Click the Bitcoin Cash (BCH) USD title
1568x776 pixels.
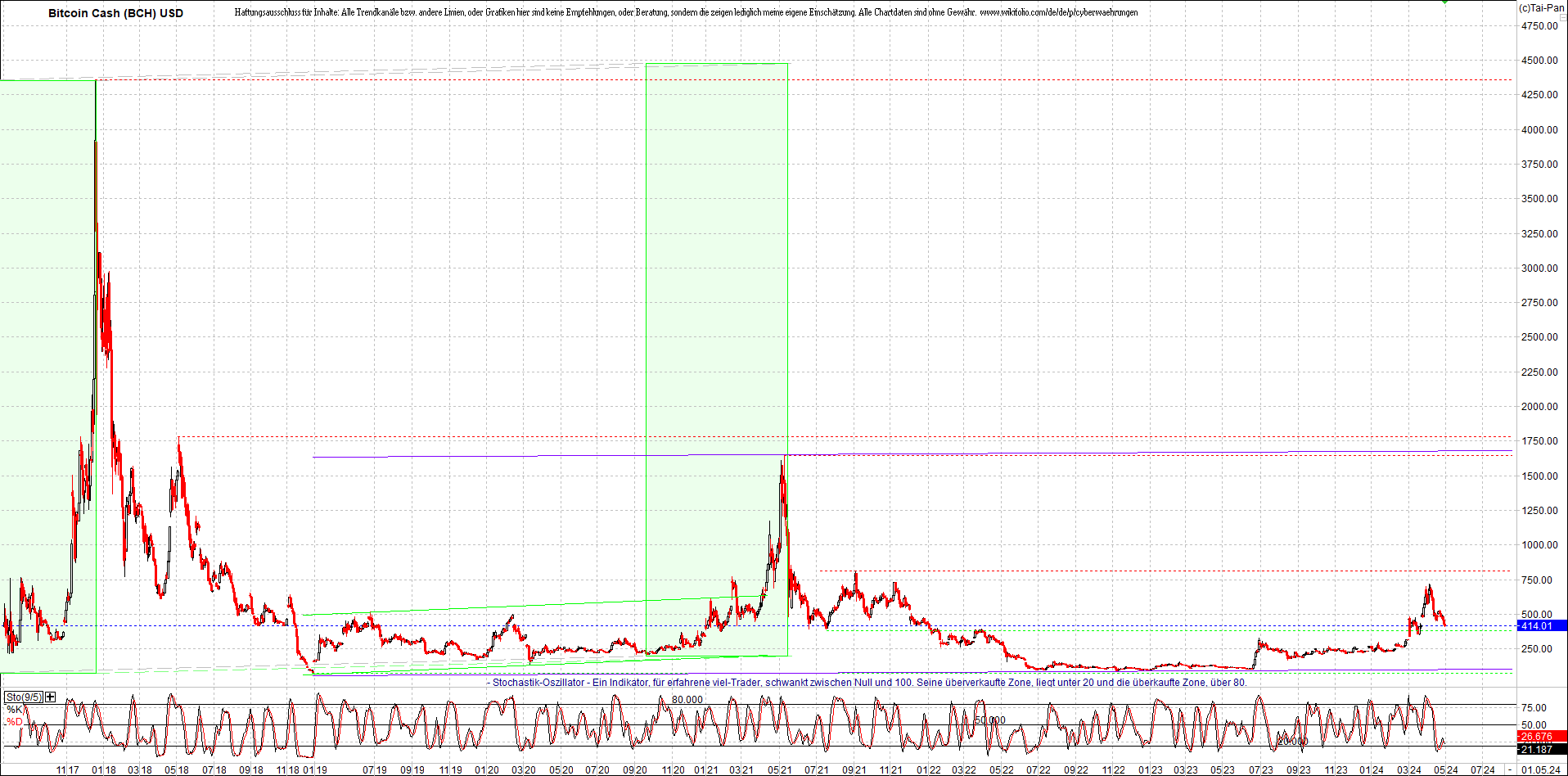click(x=115, y=13)
